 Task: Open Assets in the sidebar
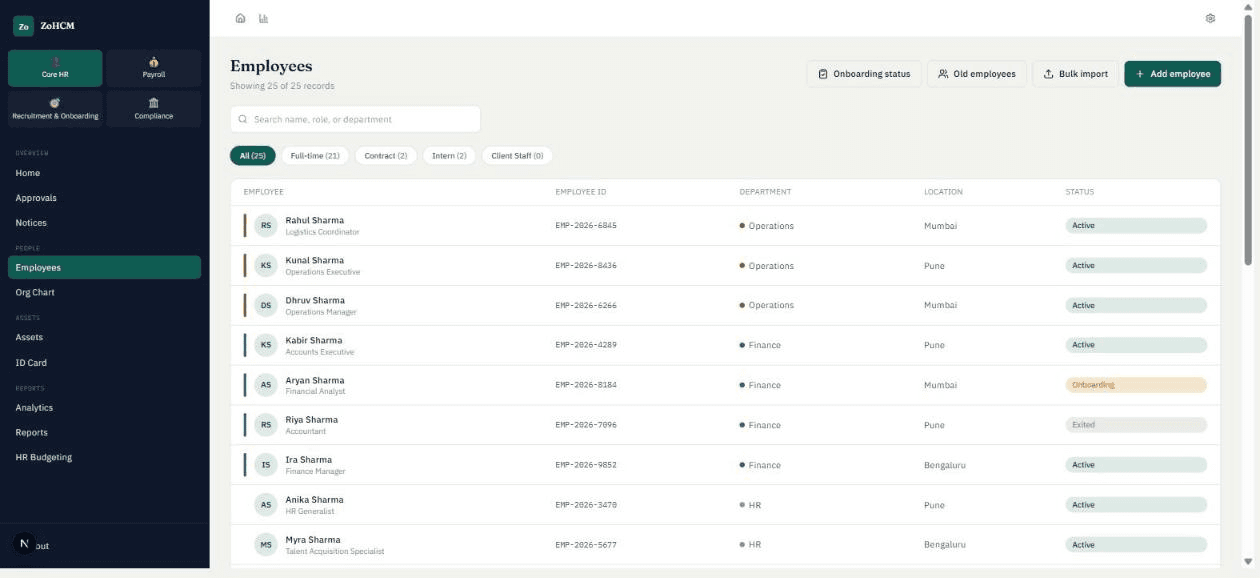pyautogui.click(x=104, y=337)
